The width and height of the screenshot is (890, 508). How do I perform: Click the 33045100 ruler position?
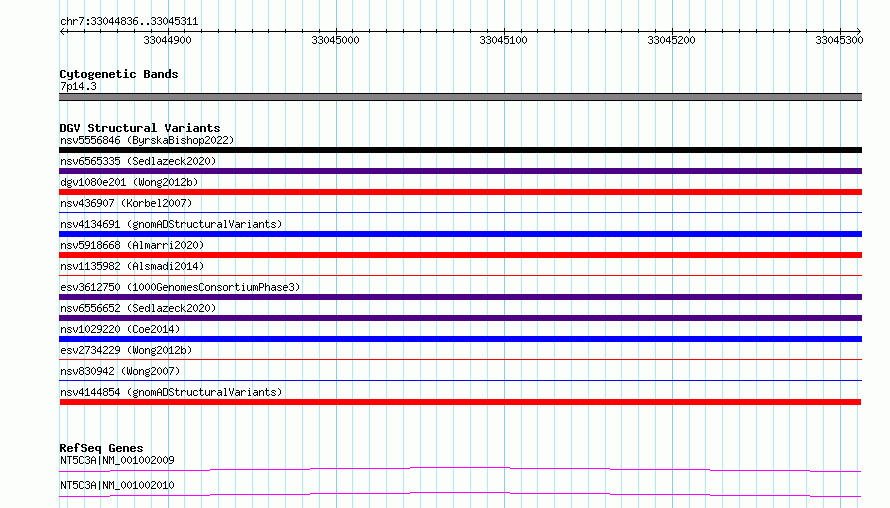[x=503, y=40]
